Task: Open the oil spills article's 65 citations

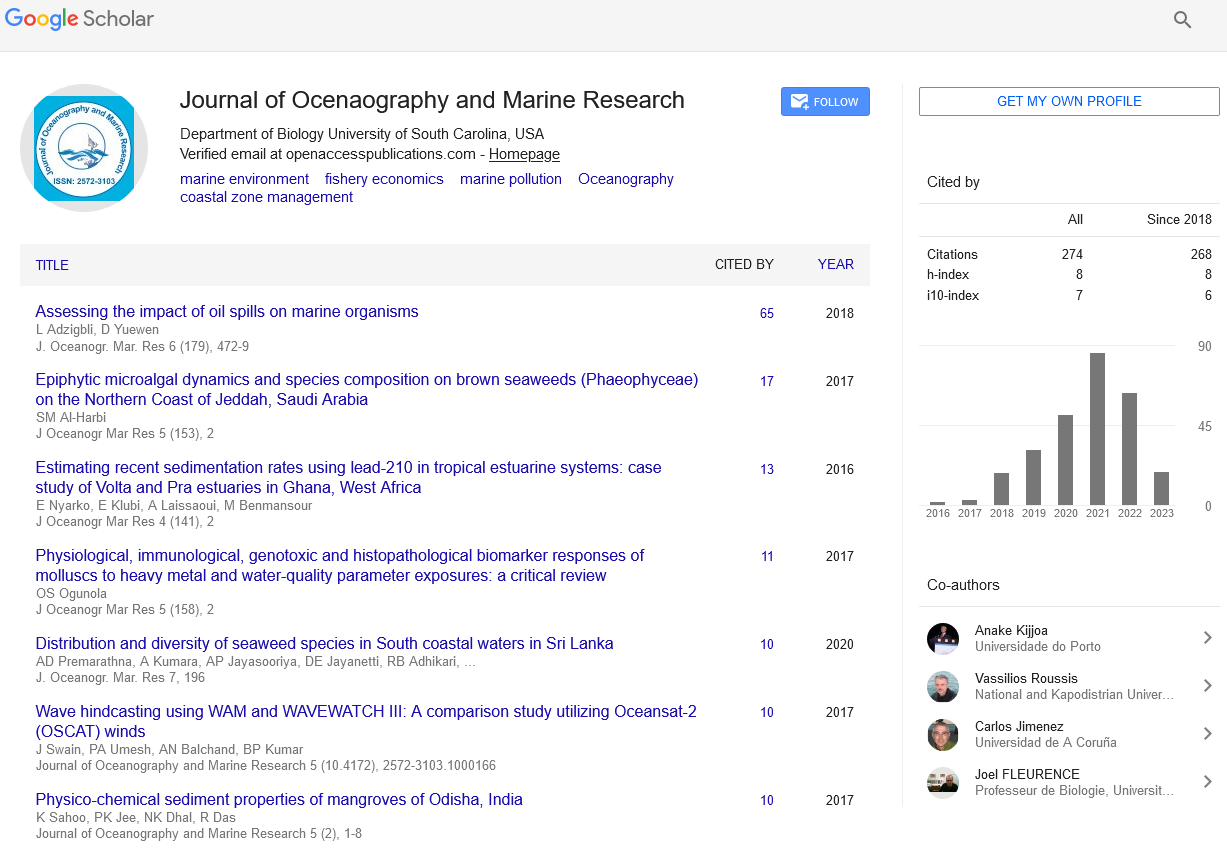Action: coord(766,313)
